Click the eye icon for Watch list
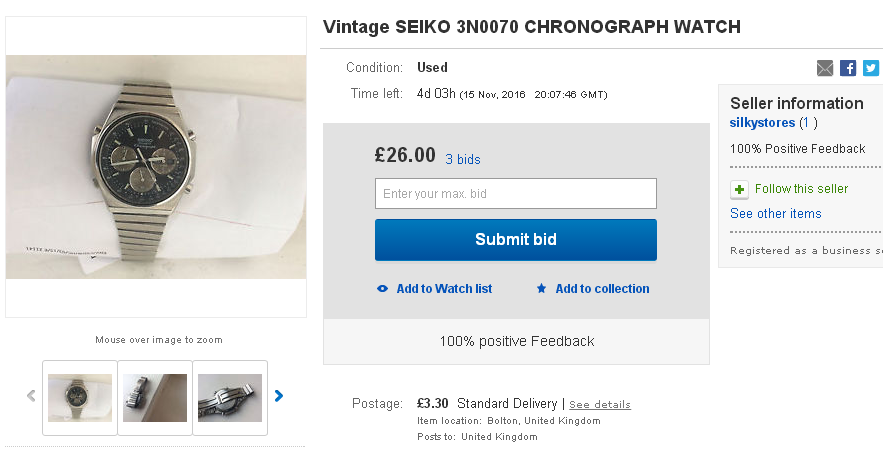The image size is (883, 454). coord(383,289)
